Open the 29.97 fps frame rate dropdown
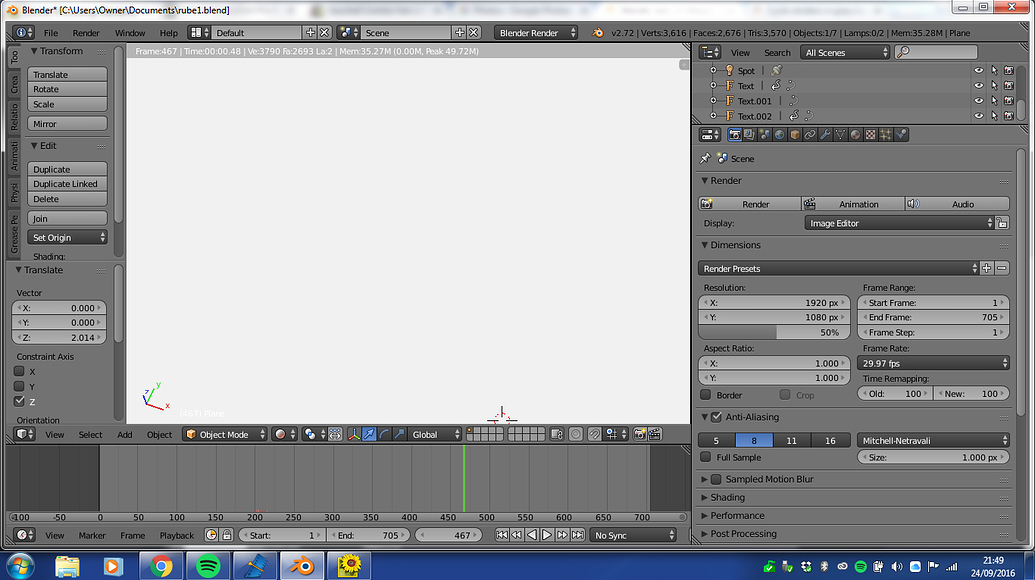Image resolution: width=1035 pixels, height=580 pixels. tap(933, 363)
